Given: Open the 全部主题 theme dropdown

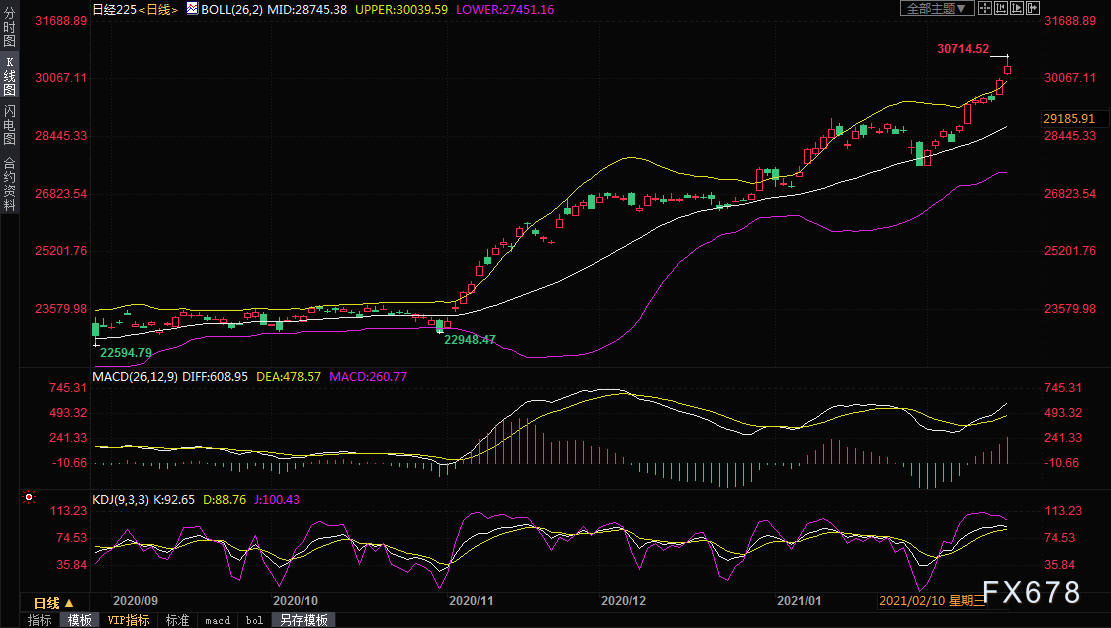Looking at the screenshot, I should [937, 8].
